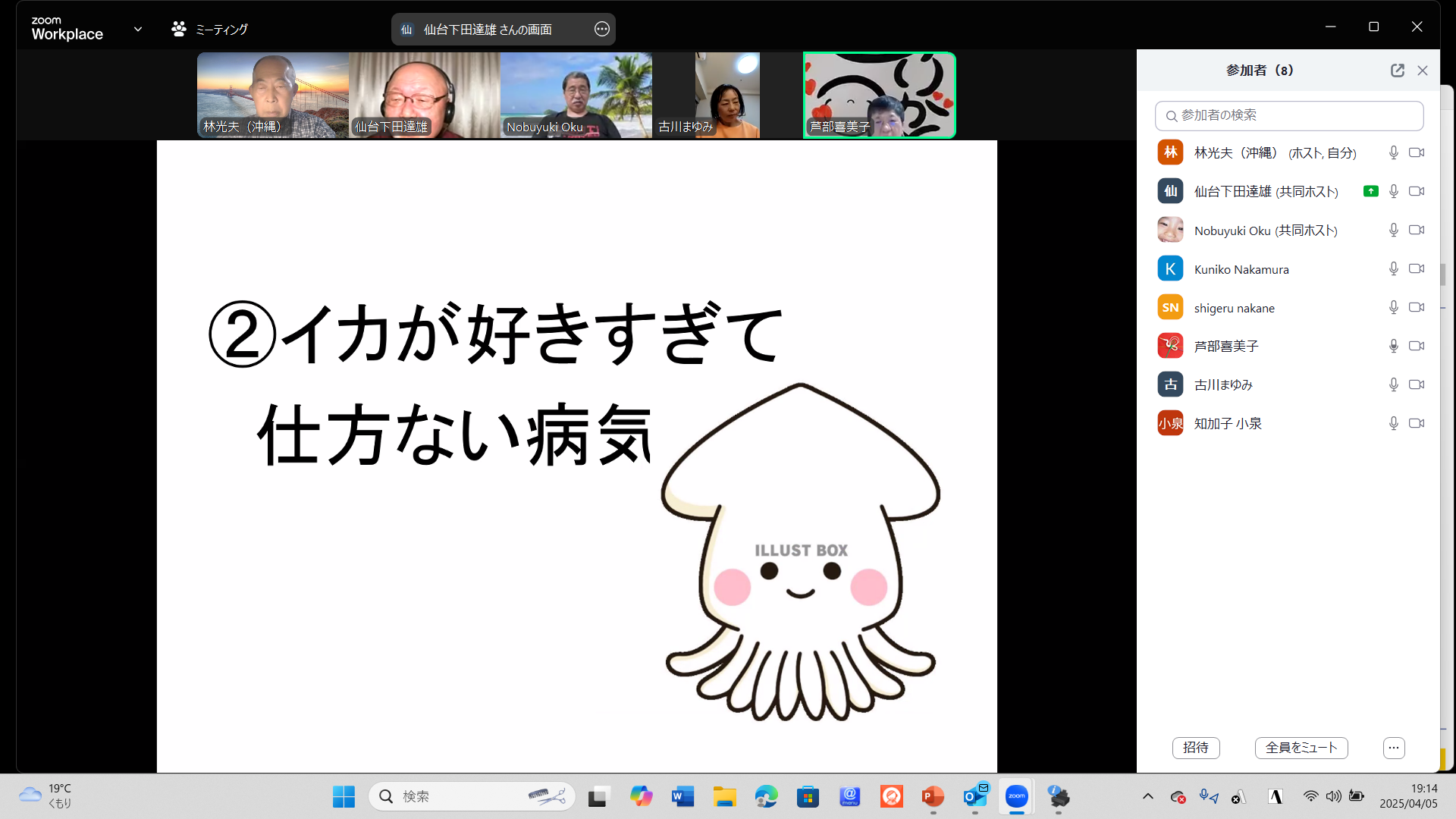Click participant name shigeru nakane
The image size is (1456, 819).
[x=1235, y=308]
